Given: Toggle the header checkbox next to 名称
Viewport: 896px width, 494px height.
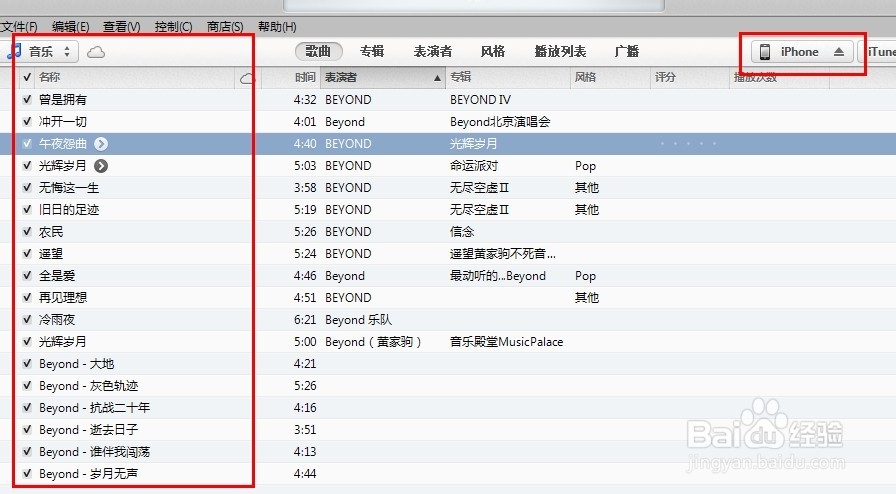Looking at the screenshot, I should click(x=27, y=77).
